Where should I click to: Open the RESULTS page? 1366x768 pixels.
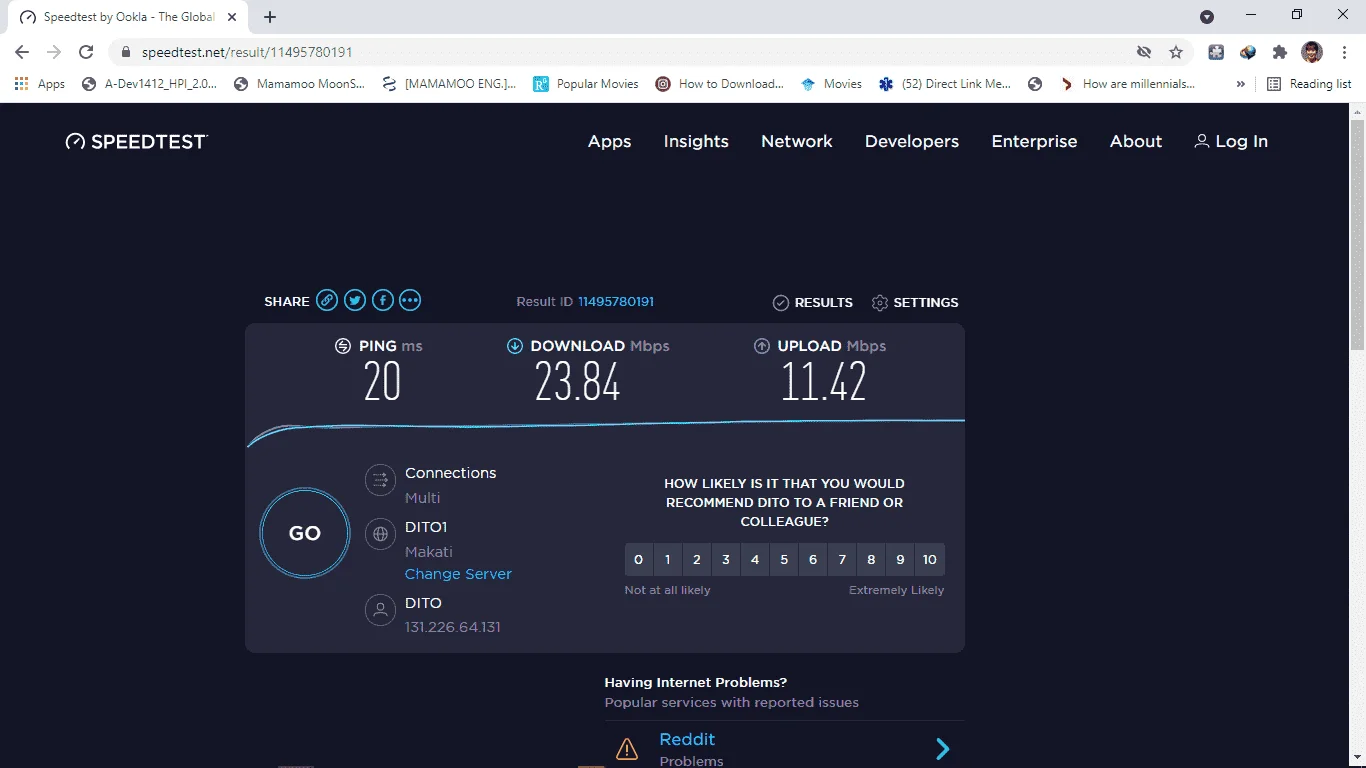point(813,302)
